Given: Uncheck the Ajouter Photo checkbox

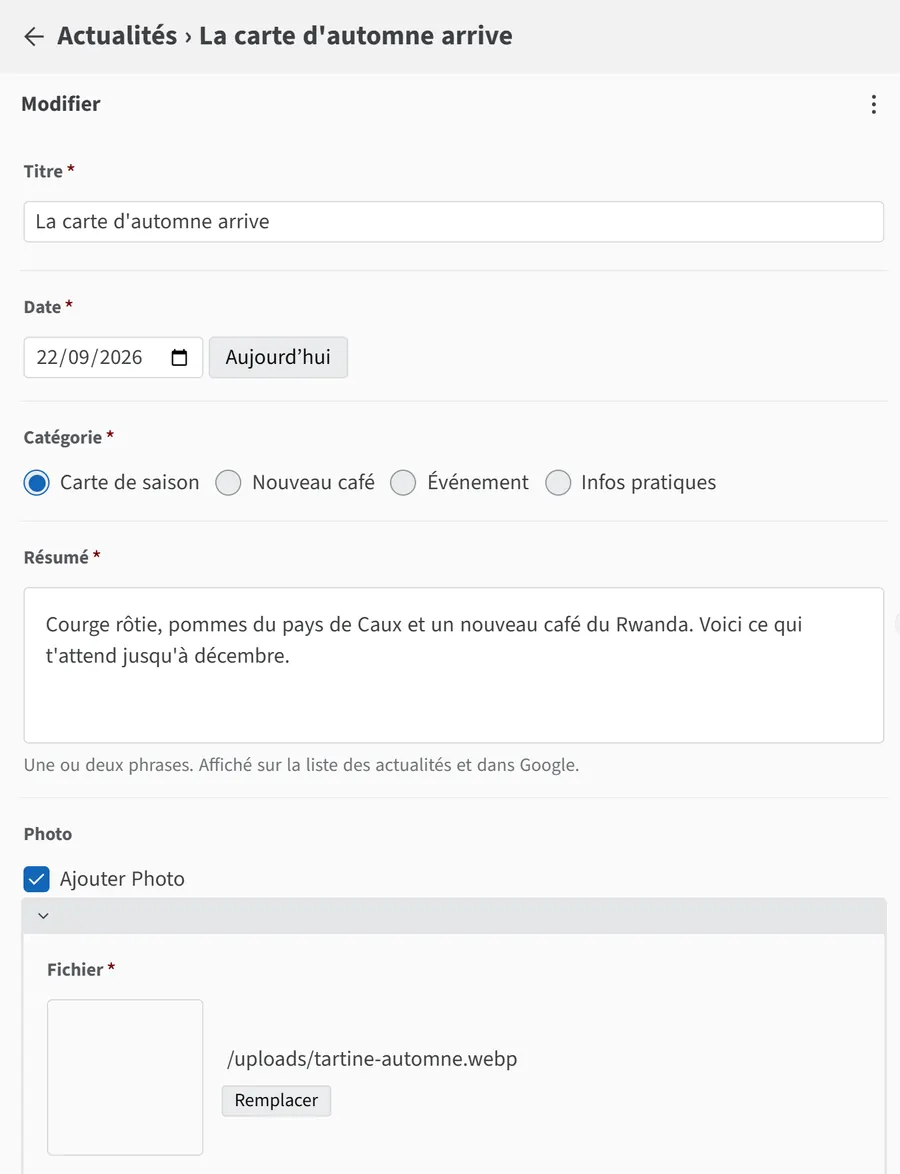Looking at the screenshot, I should [x=37, y=879].
